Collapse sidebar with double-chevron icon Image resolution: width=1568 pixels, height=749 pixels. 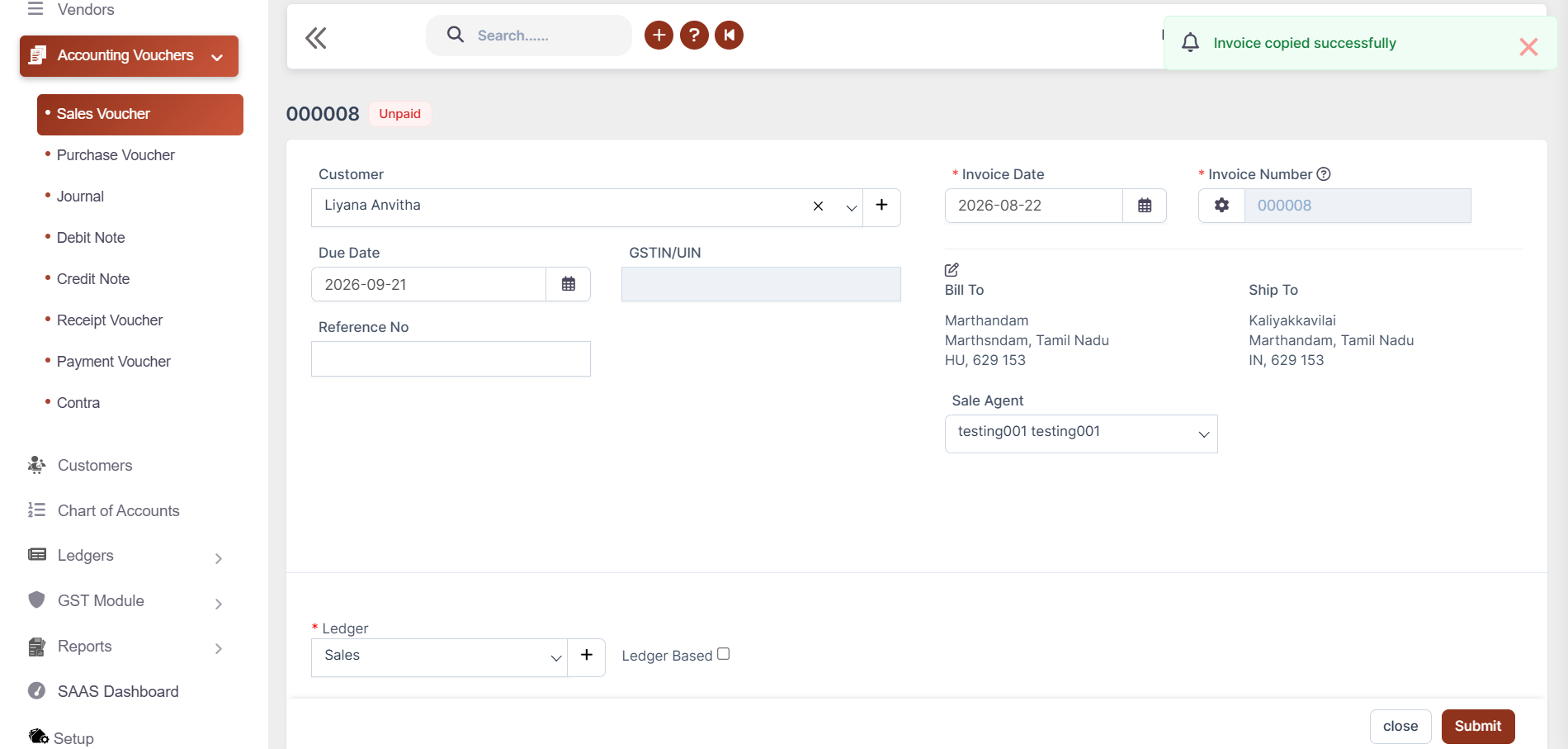click(315, 38)
